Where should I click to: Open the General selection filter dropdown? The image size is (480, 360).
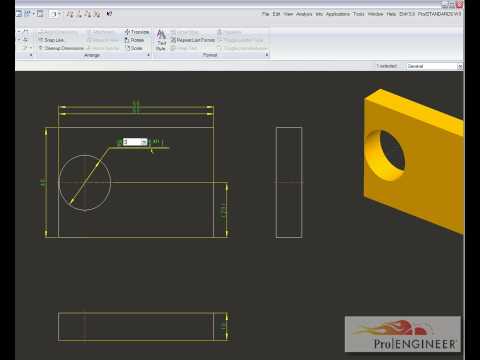[x=435, y=66]
